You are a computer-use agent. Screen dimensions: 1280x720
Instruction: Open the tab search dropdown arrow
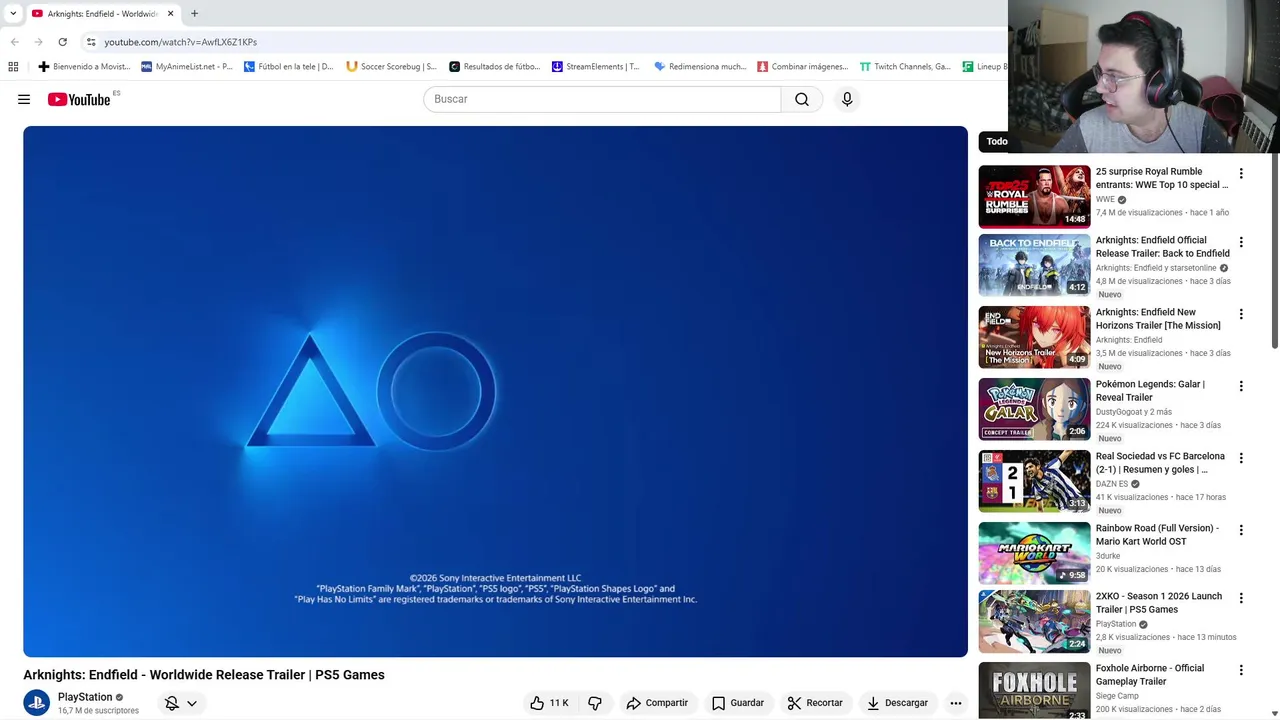pyautogui.click(x=13, y=14)
